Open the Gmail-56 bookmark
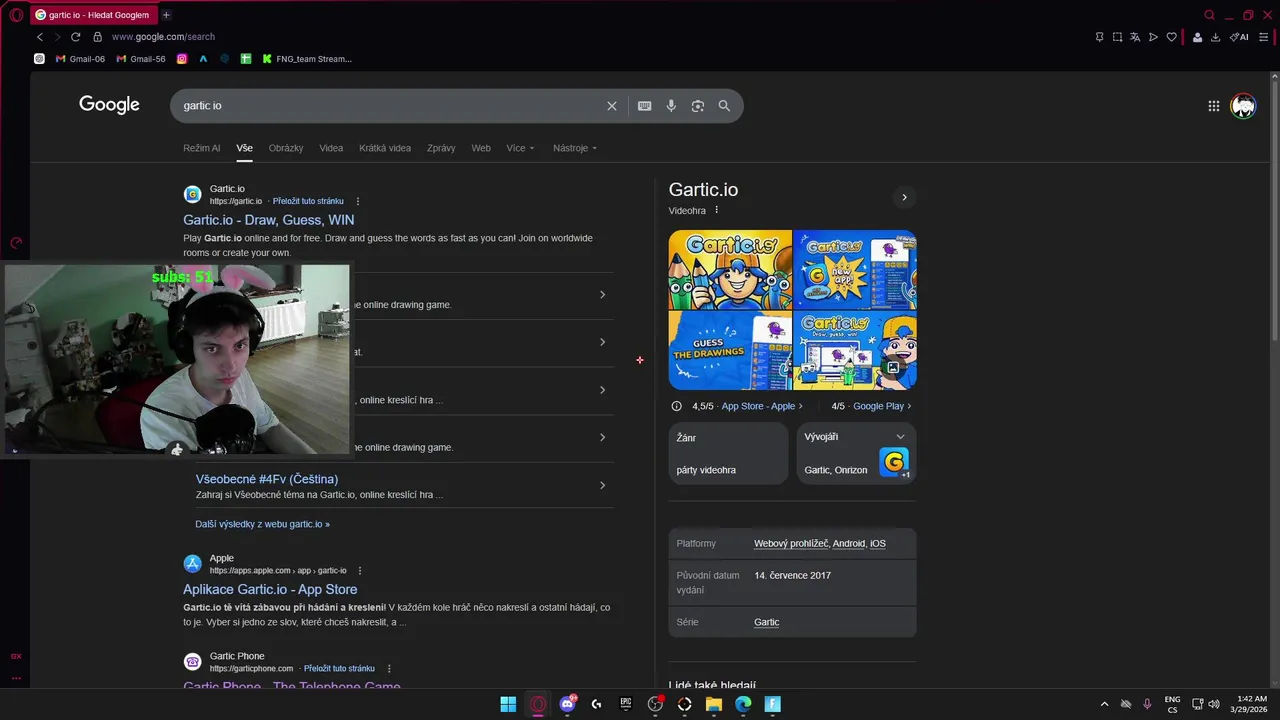This screenshot has width=1280, height=720. (x=141, y=59)
